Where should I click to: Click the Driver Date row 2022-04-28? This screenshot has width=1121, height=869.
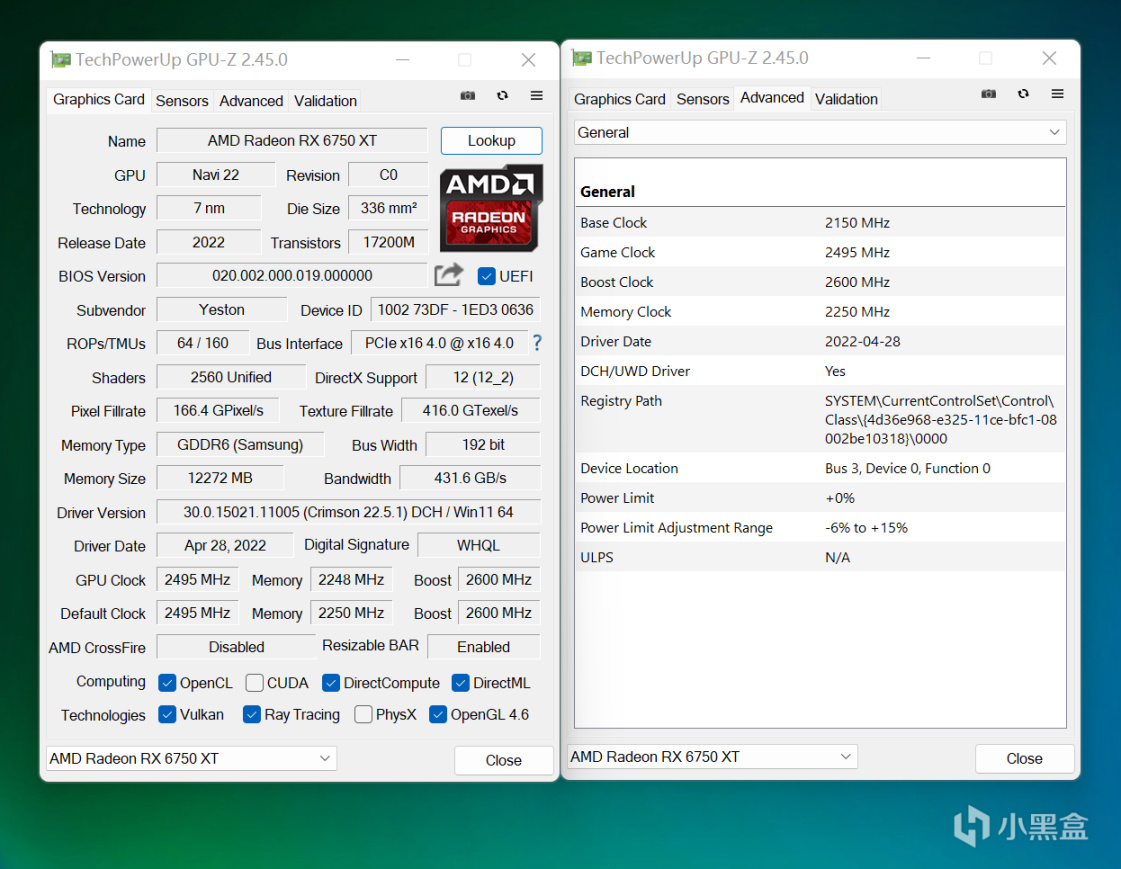pos(820,342)
